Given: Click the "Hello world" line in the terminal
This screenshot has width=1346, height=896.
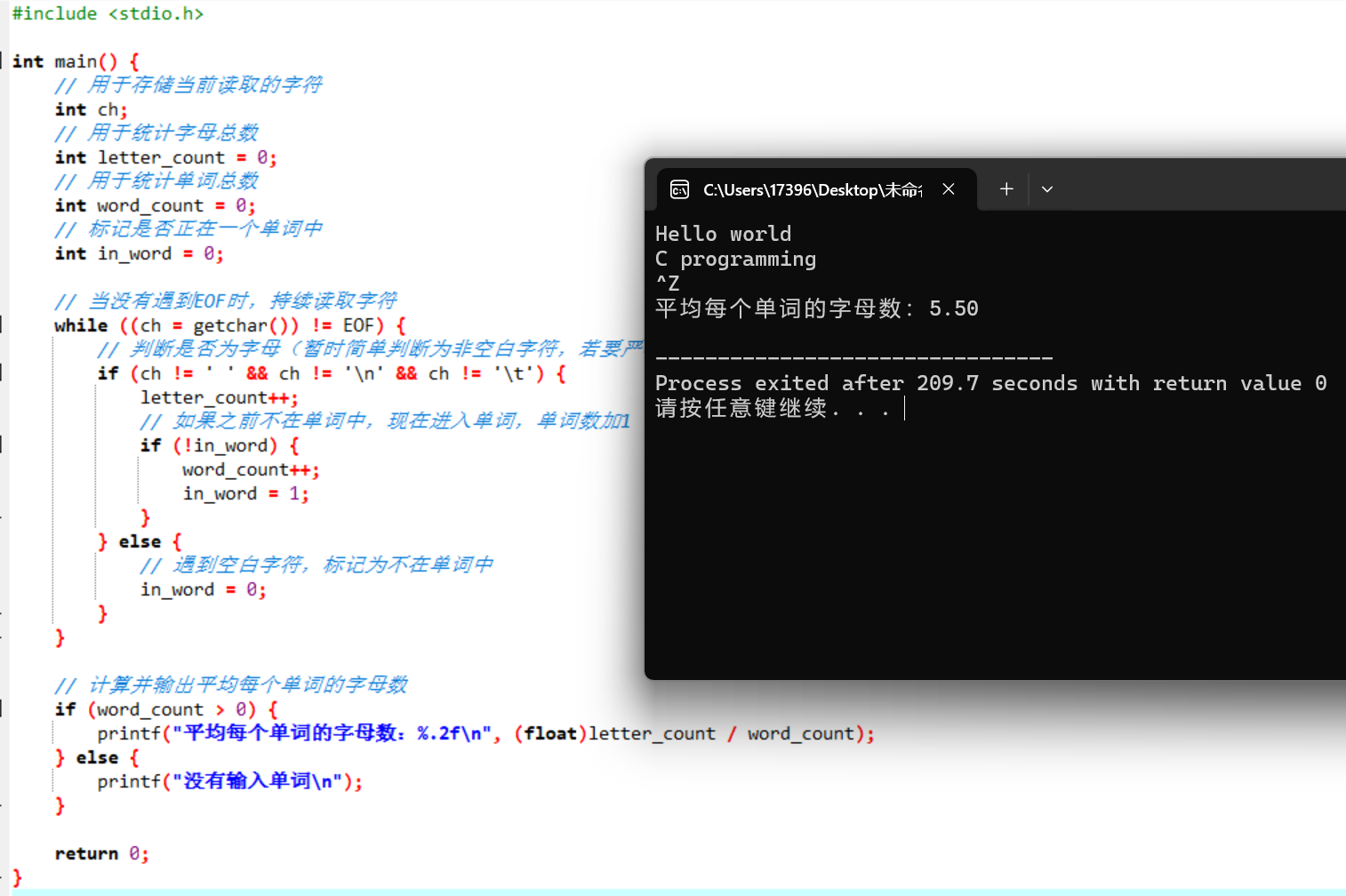Looking at the screenshot, I should pos(723,234).
